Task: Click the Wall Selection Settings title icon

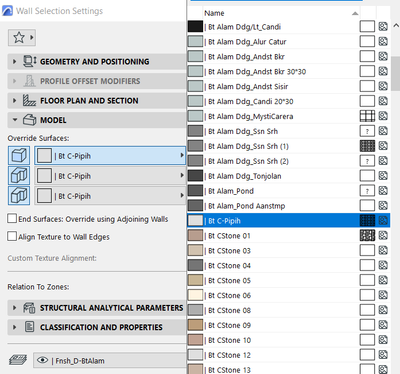Action: pos(7,11)
